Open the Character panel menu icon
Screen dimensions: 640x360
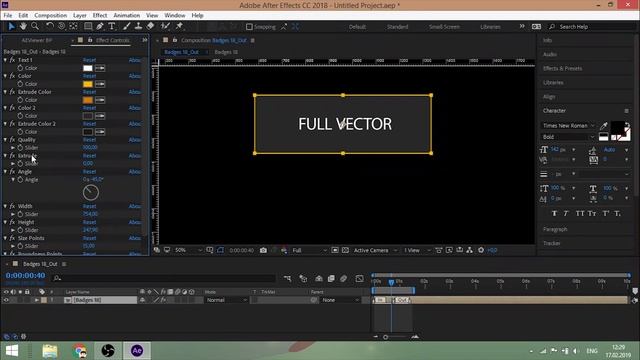(627, 111)
